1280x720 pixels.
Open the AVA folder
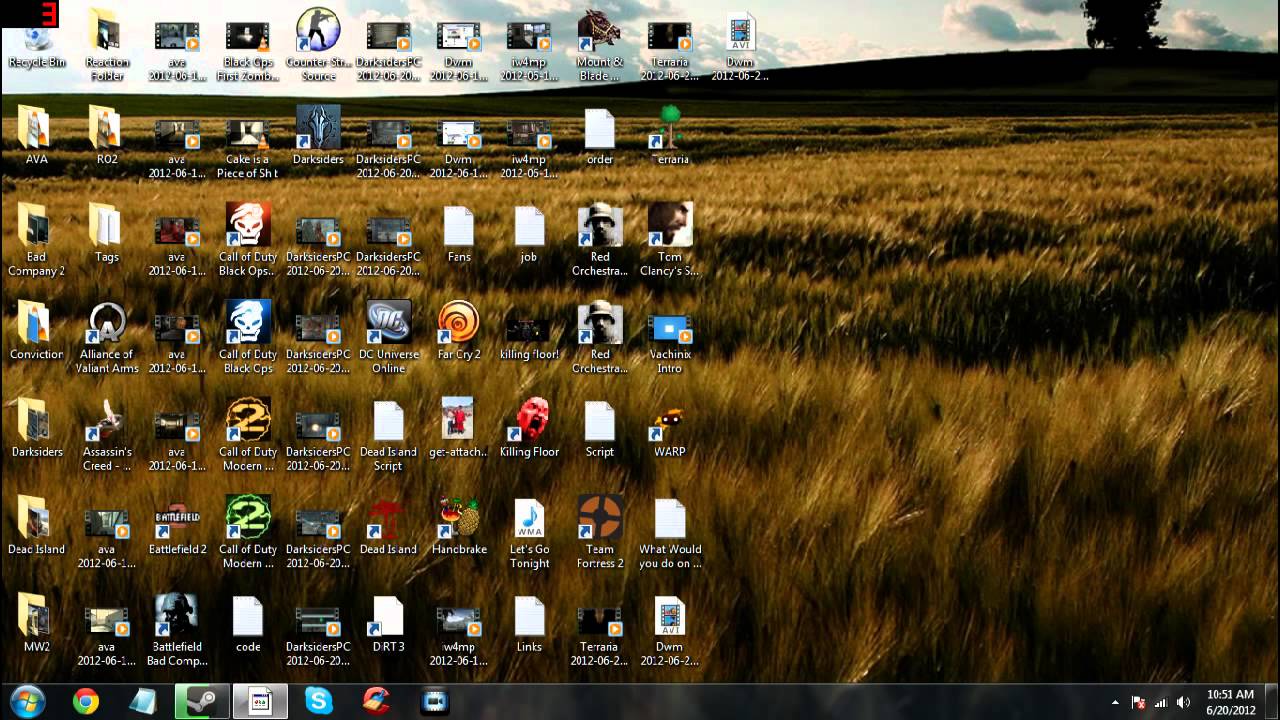36,136
